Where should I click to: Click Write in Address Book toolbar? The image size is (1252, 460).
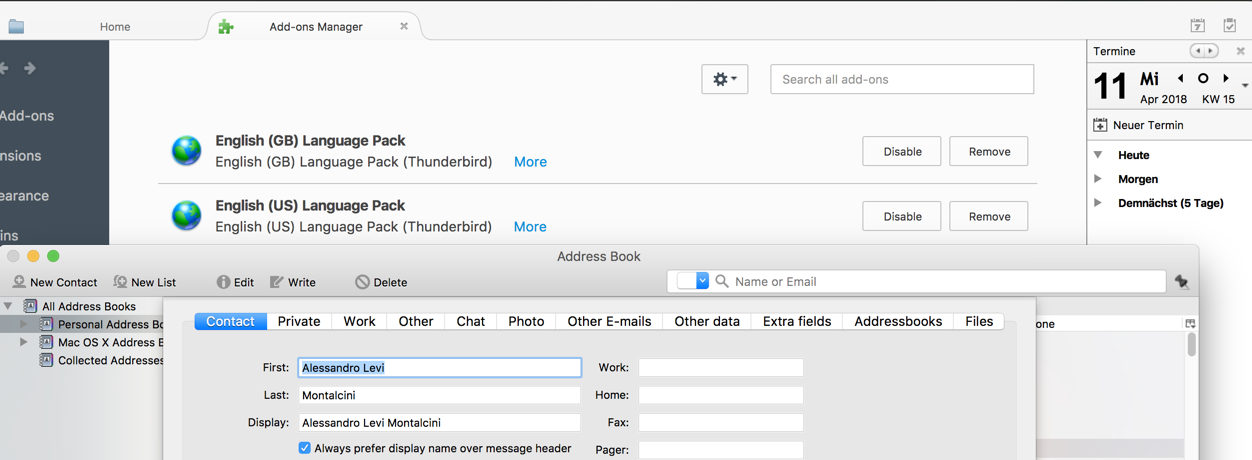click(293, 282)
